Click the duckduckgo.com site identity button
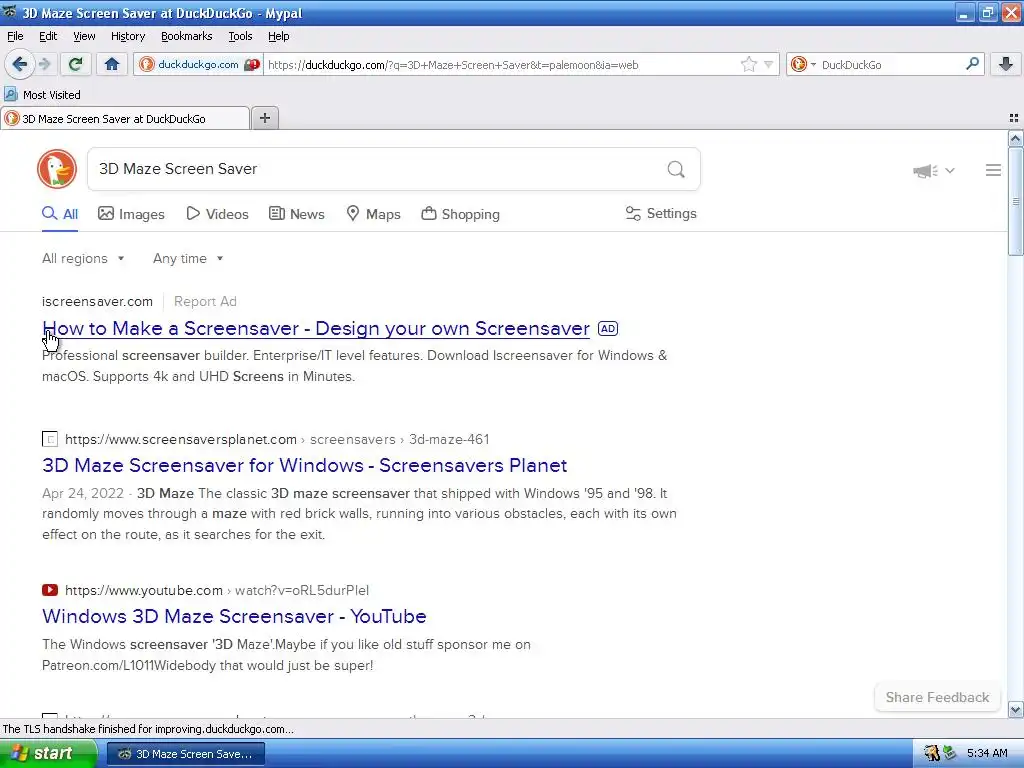Image resolution: width=1024 pixels, height=768 pixels. (198, 65)
